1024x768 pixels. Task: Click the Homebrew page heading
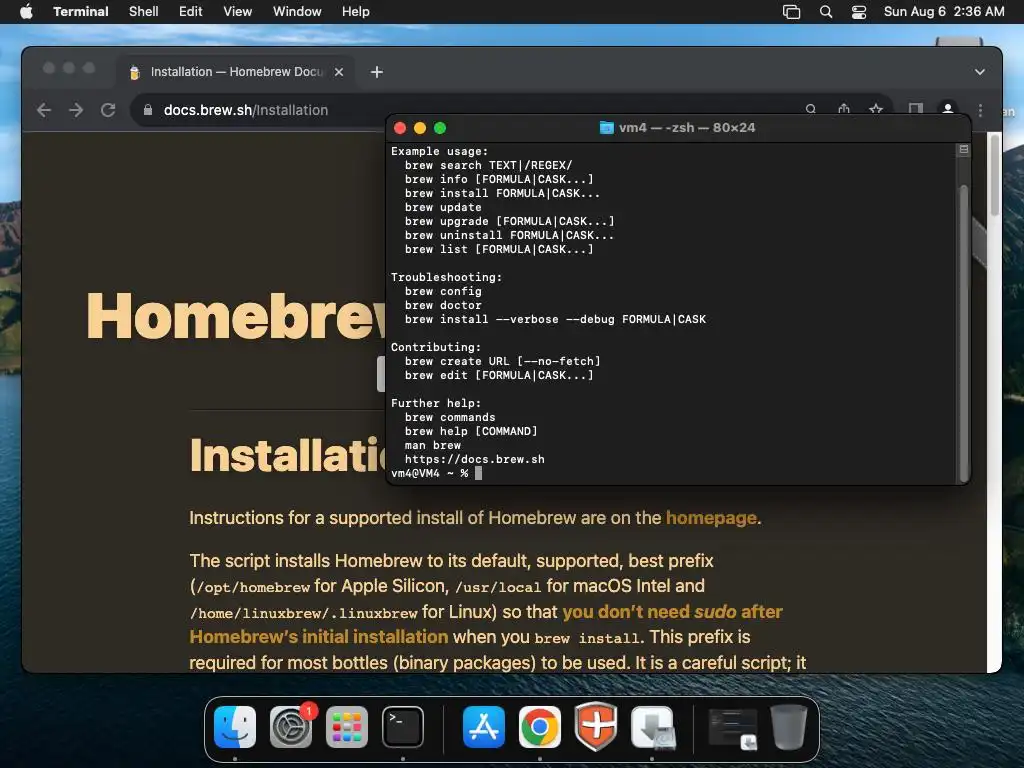coord(236,316)
